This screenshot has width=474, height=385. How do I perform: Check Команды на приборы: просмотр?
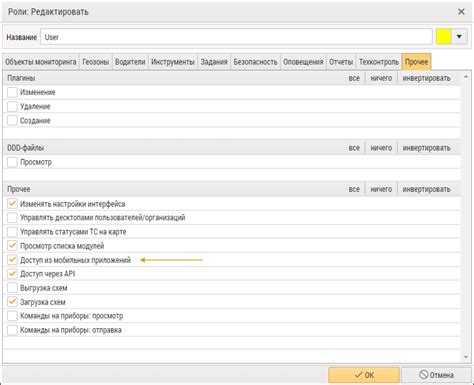coord(12,316)
